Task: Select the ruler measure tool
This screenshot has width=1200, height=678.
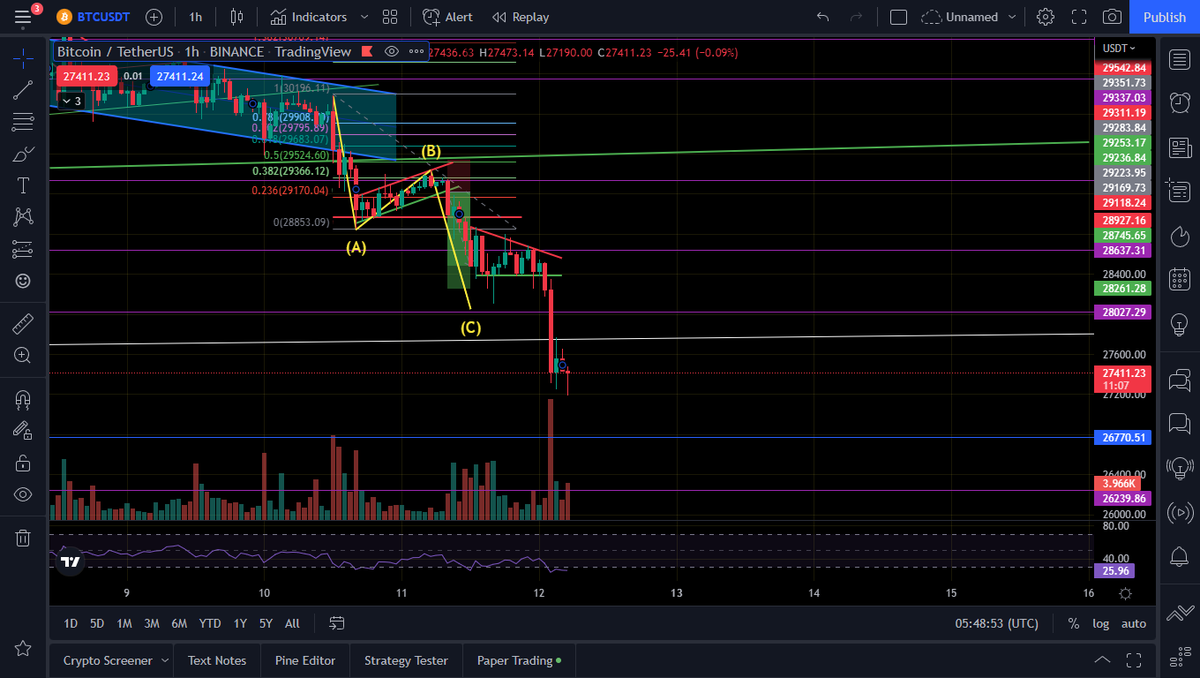Action: point(22,323)
